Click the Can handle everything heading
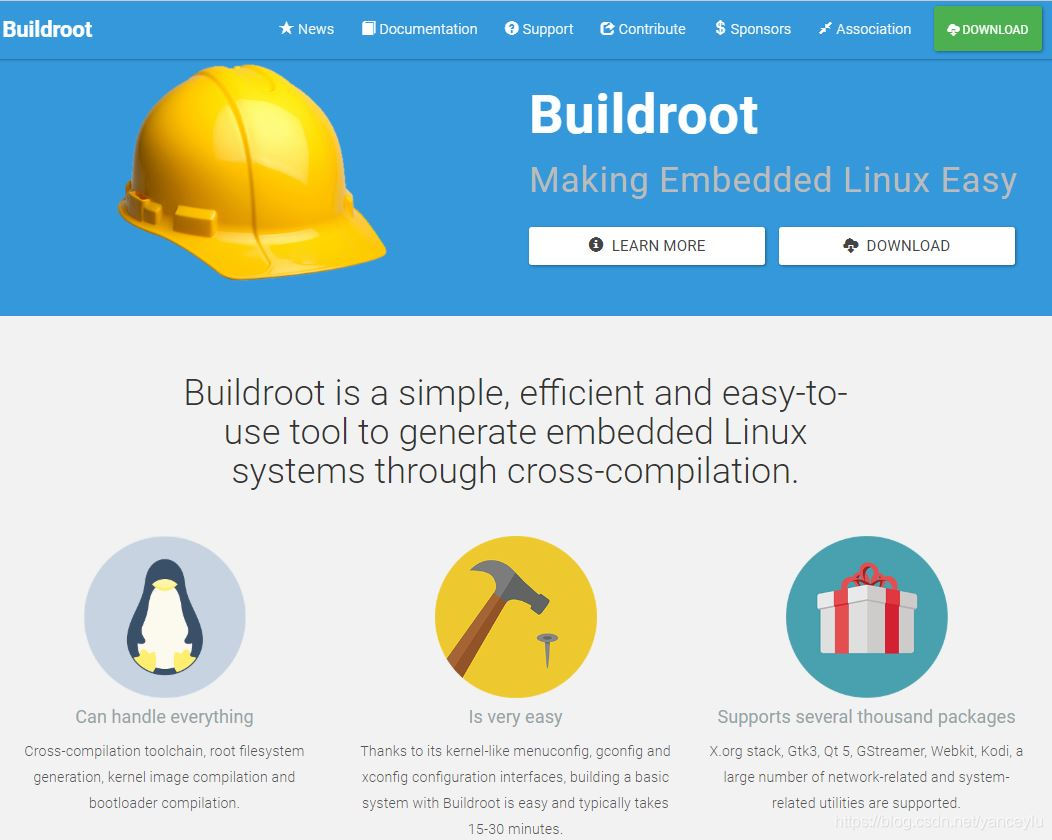 [x=164, y=717]
